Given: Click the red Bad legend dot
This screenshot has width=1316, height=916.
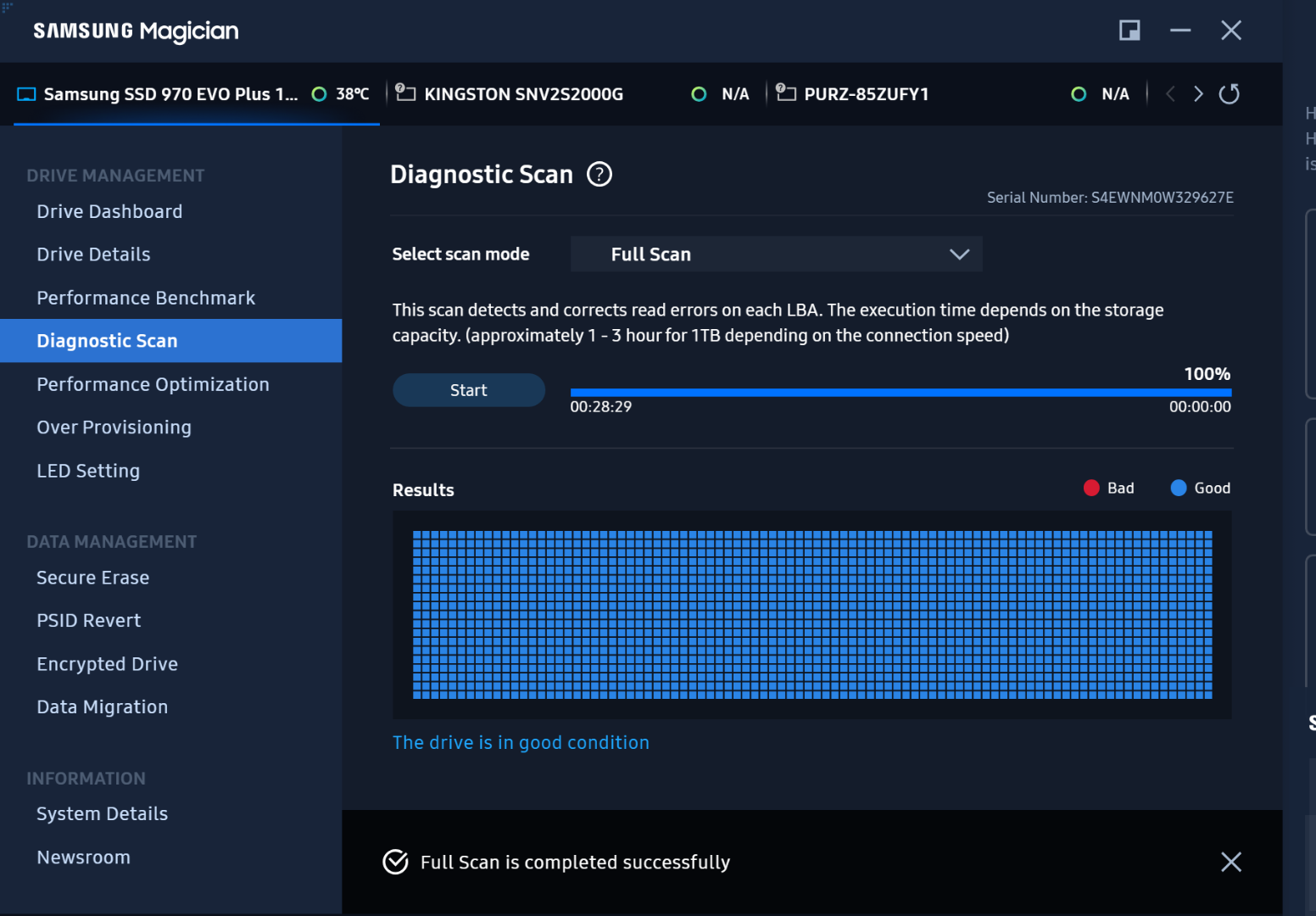Looking at the screenshot, I should pos(1091,488).
